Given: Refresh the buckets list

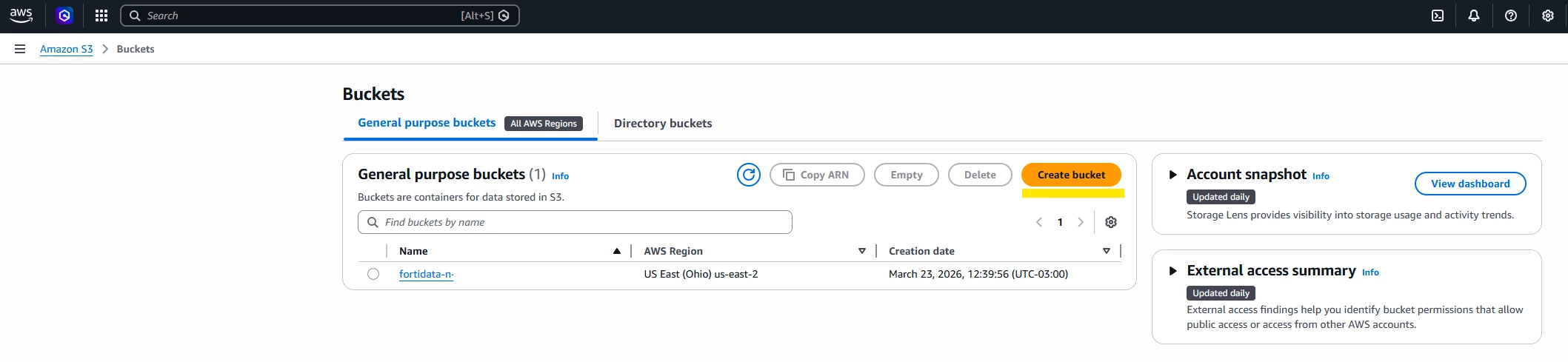Looking at the screenshot, I should click(x=749, y=175).
